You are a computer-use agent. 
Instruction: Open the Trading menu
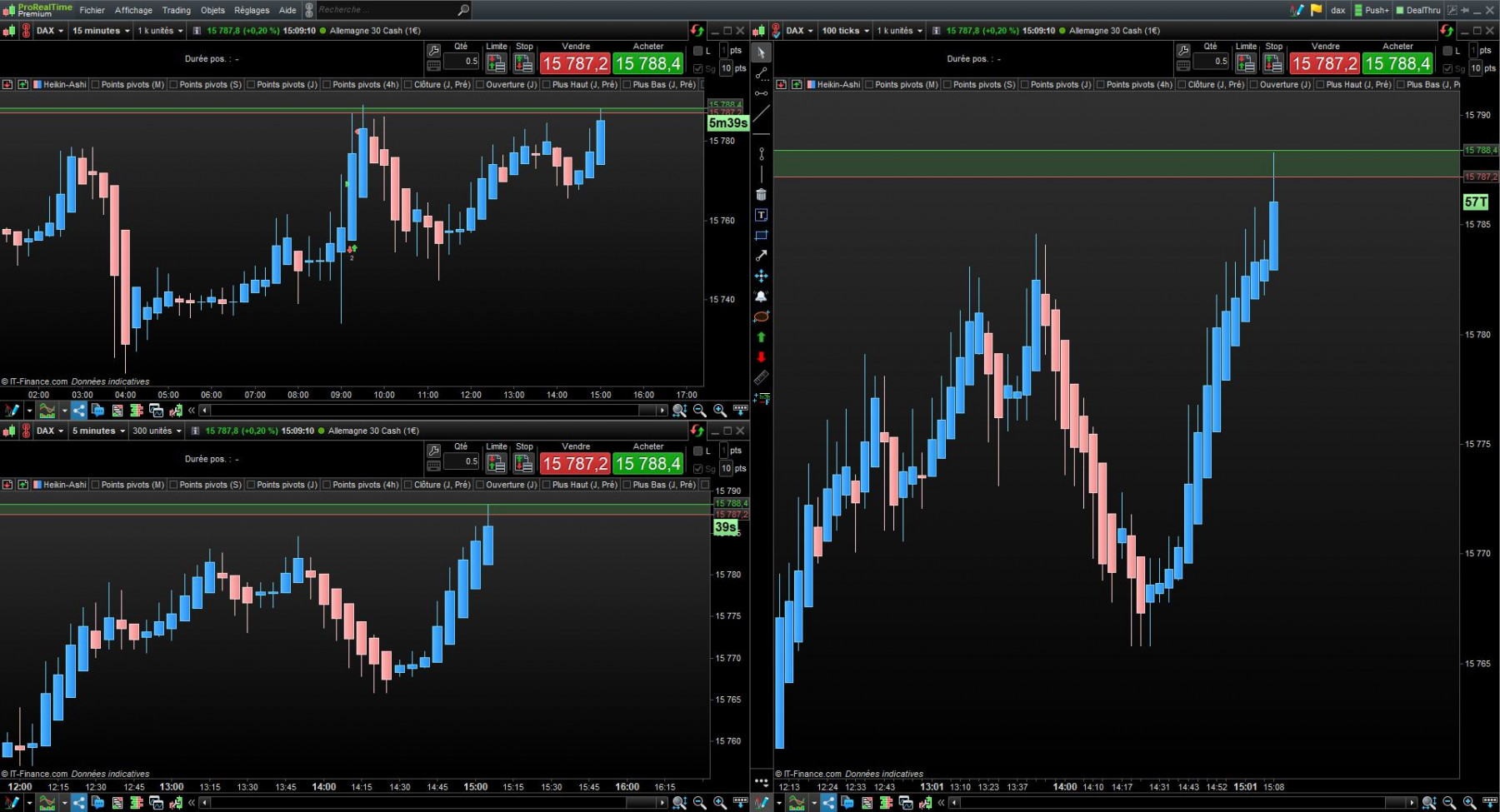[x=176, y=10]
